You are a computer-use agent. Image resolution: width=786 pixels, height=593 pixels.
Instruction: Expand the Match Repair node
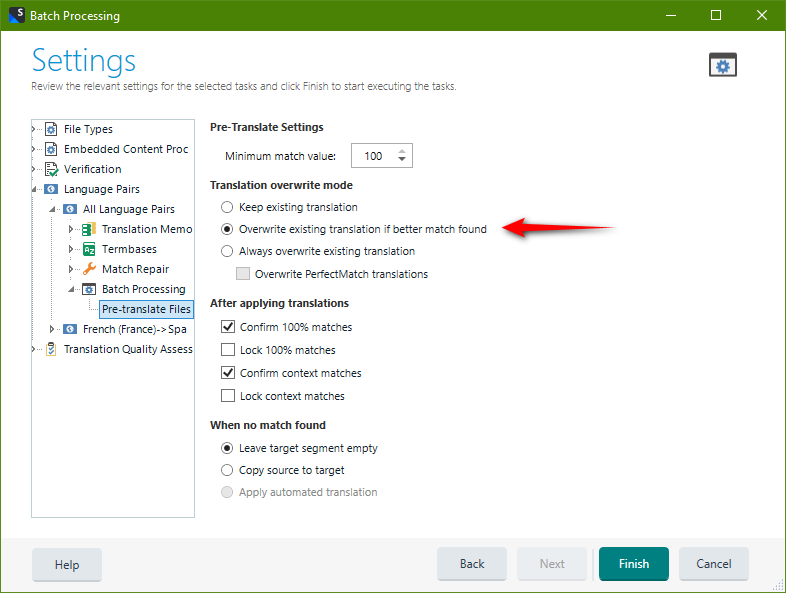71,269
